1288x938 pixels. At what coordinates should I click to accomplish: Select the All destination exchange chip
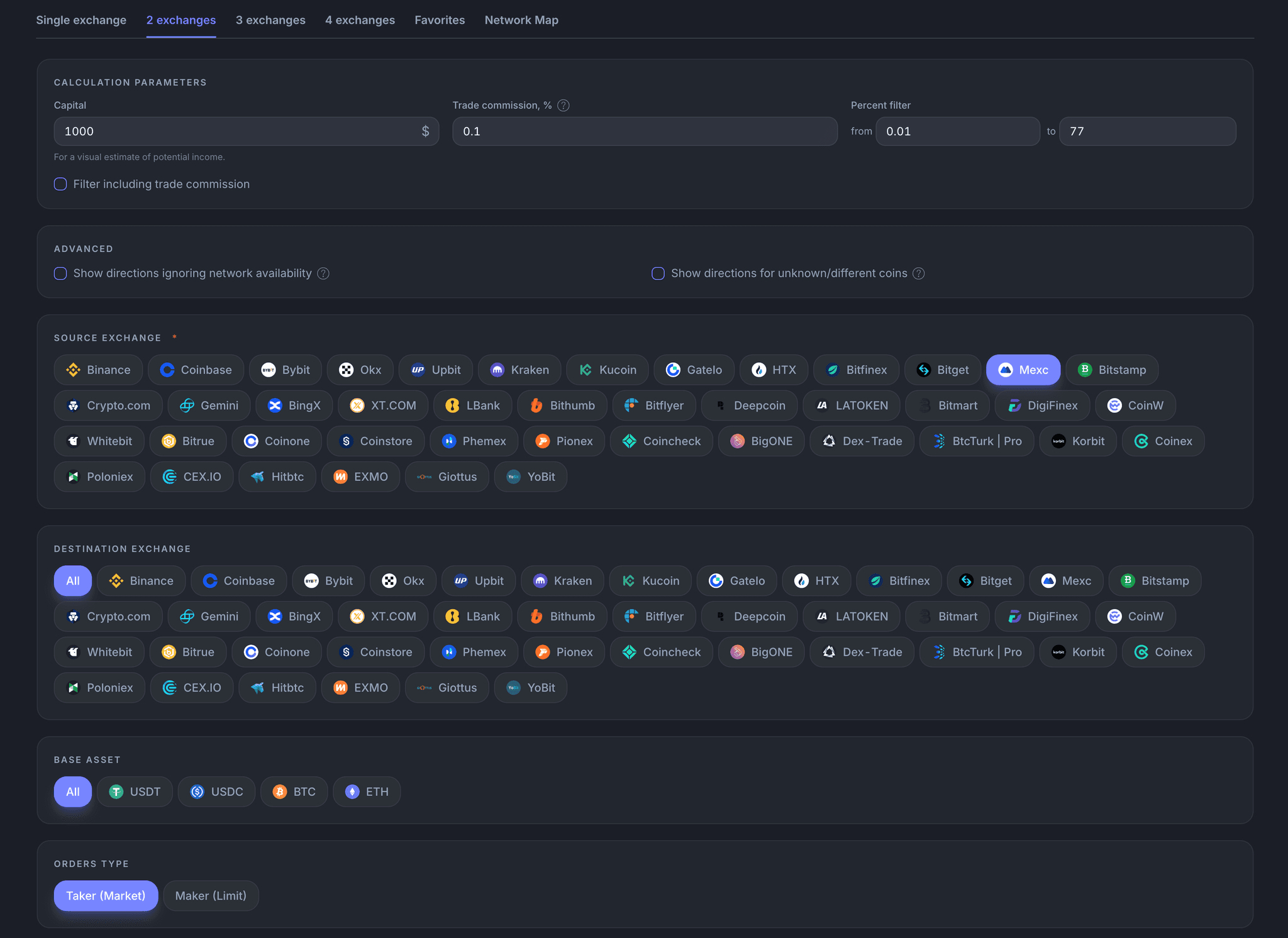(73, 581)
